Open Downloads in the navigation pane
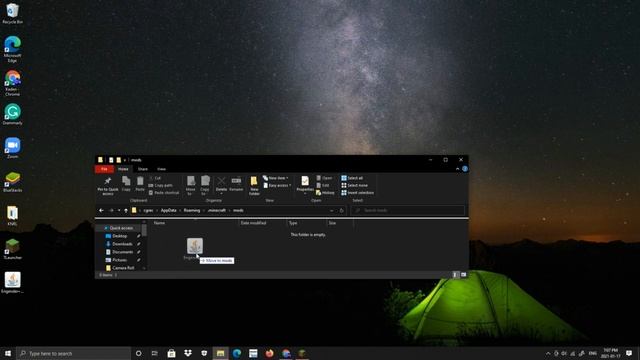 (x=122, y=244)
